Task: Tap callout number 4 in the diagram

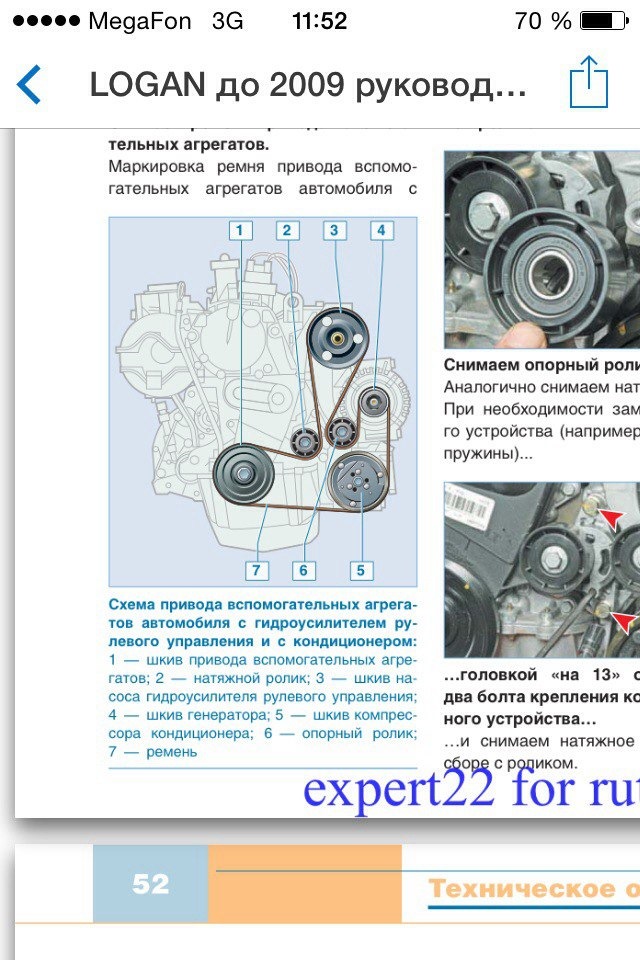Action: coord(381,230)
